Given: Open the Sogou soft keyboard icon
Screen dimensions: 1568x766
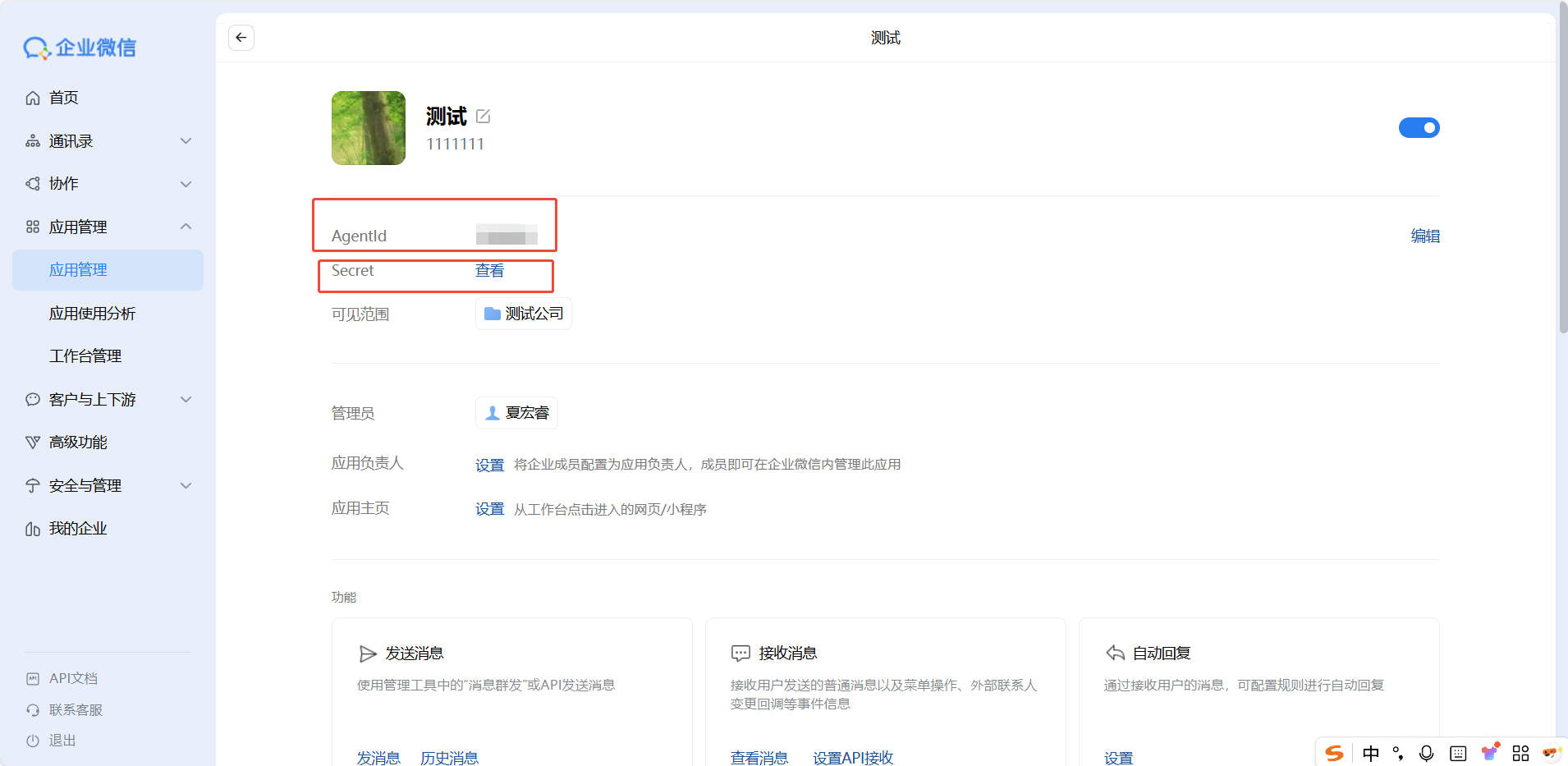Looking at the screenshot, I should coord(1458,754).
